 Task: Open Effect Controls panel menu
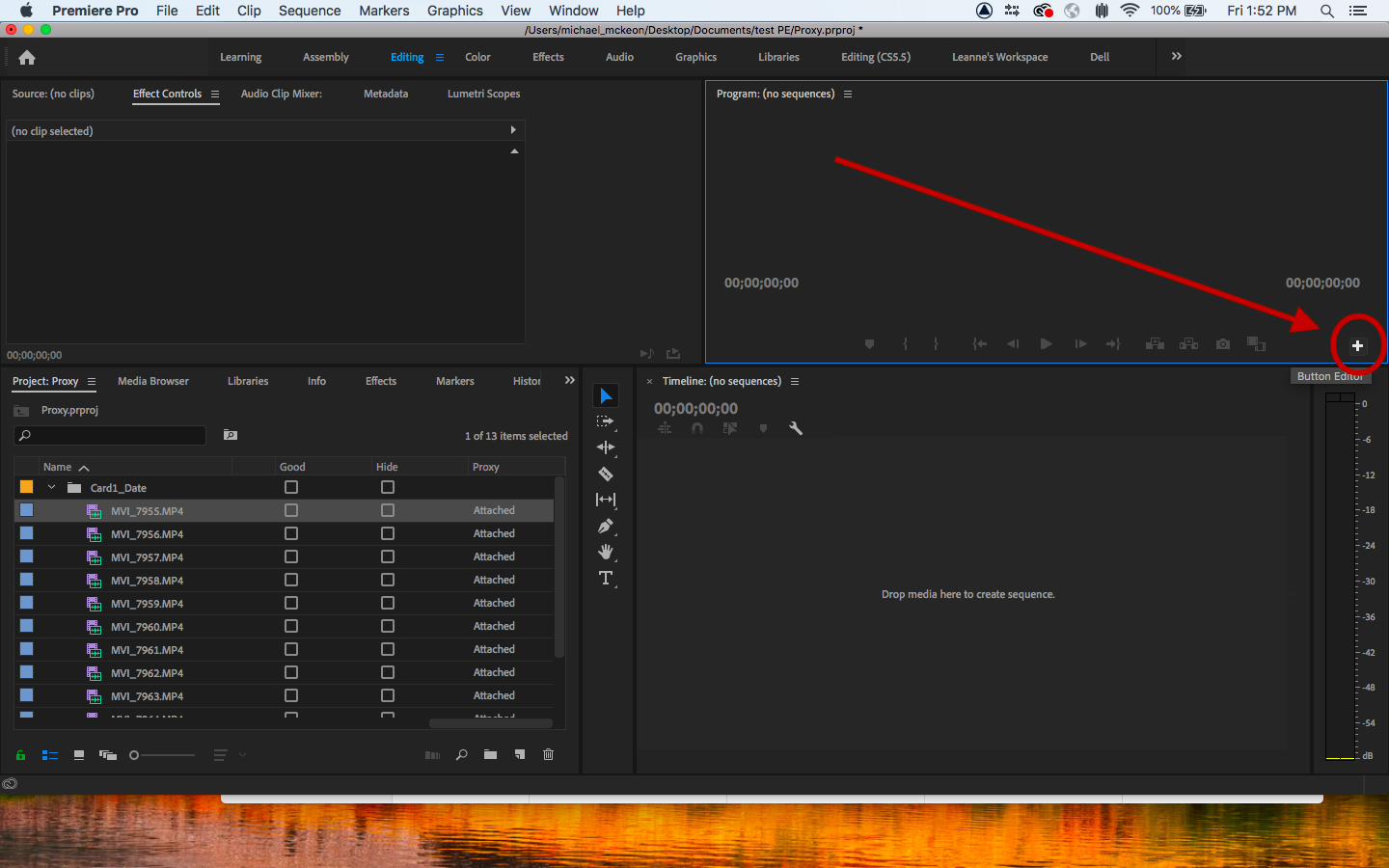click(215, 95)
